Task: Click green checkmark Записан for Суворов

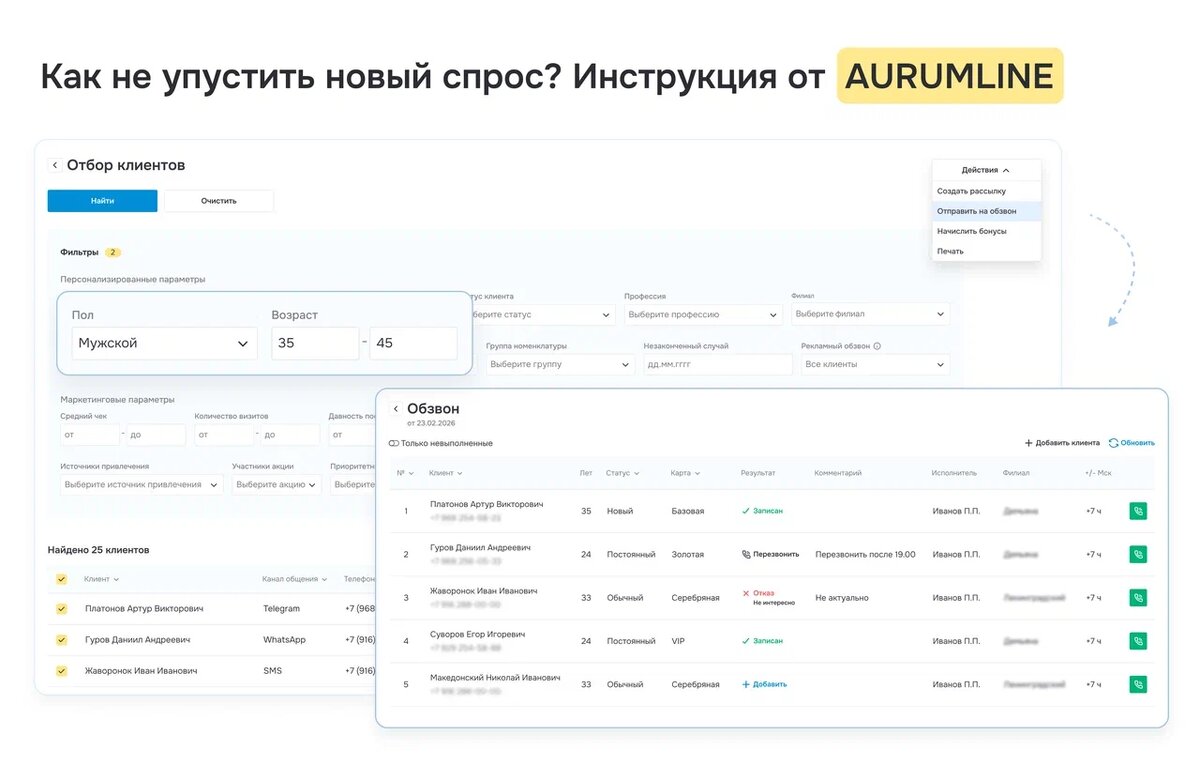Action: (x=746, y=641)
